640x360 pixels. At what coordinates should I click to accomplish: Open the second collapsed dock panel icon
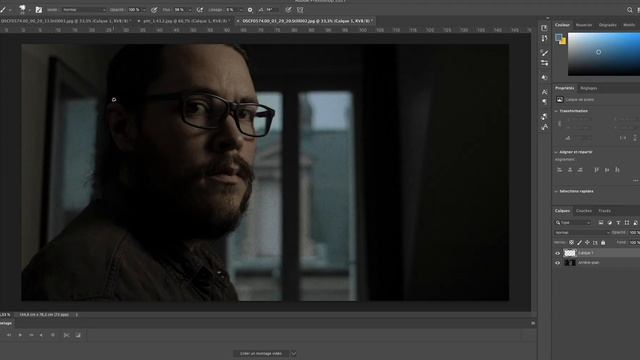(544, 38)
